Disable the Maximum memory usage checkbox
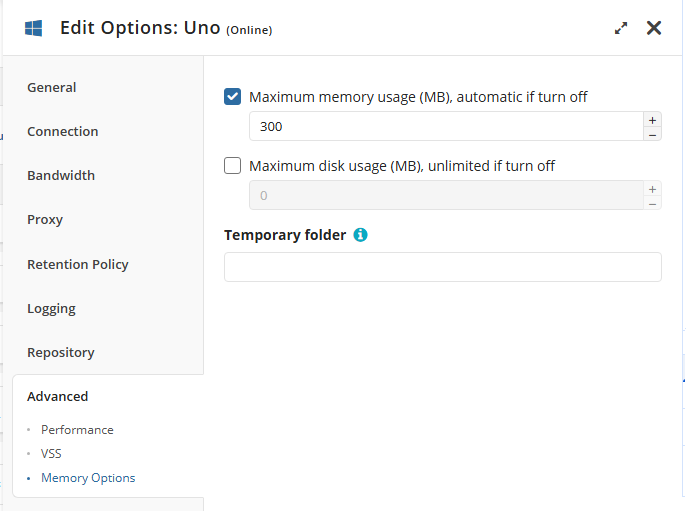 (233, 97)
